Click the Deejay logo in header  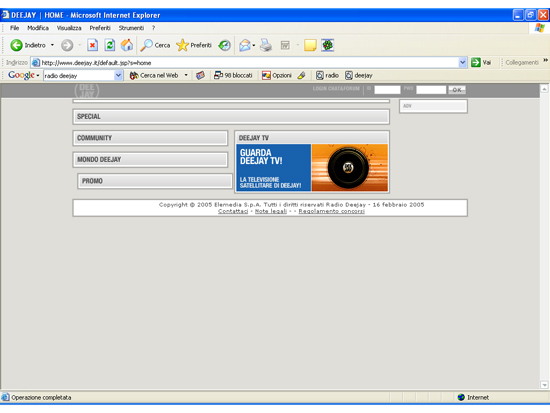tap(87, 91)
